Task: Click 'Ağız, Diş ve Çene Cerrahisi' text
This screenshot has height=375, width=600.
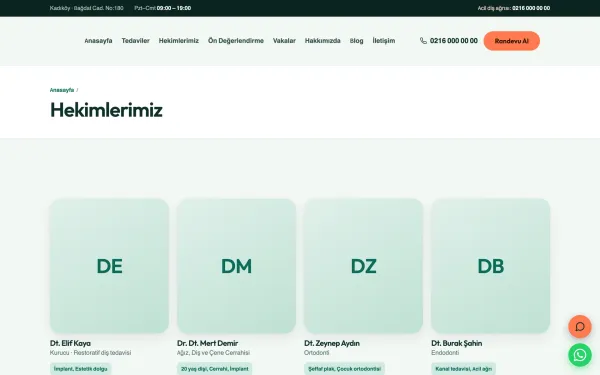Action: [x=213, y=353]
